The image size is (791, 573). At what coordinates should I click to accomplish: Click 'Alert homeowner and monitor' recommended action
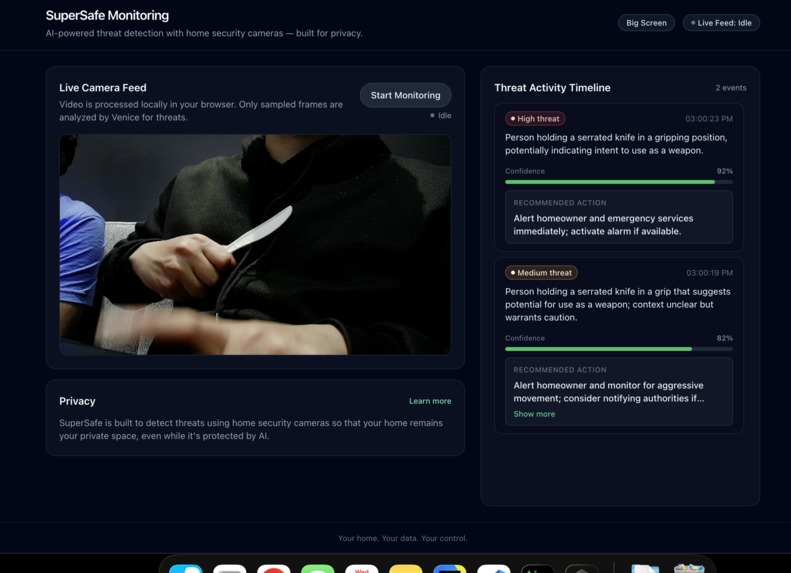(x=608, y=391)
